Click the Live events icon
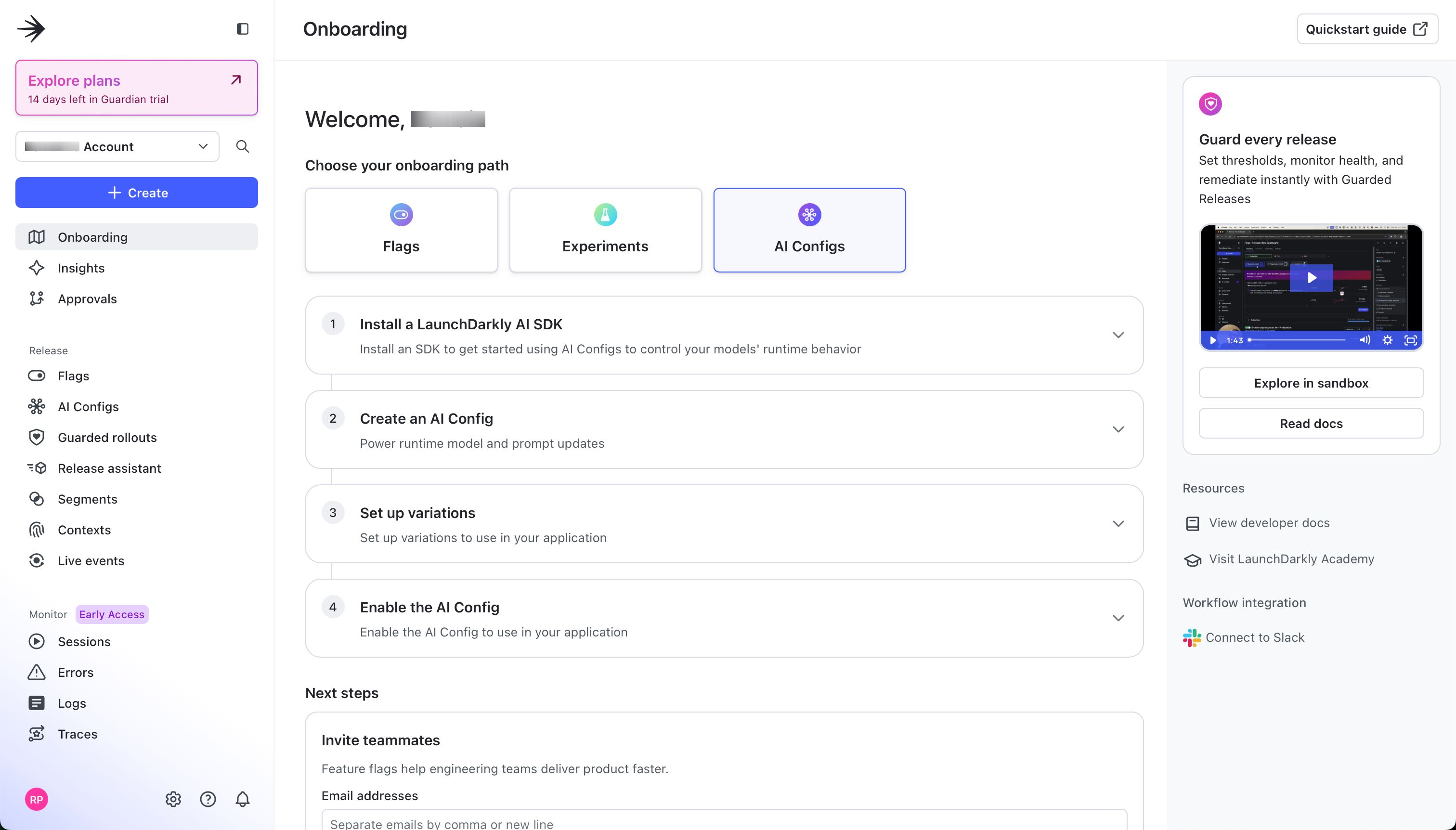 click(37, 560)
